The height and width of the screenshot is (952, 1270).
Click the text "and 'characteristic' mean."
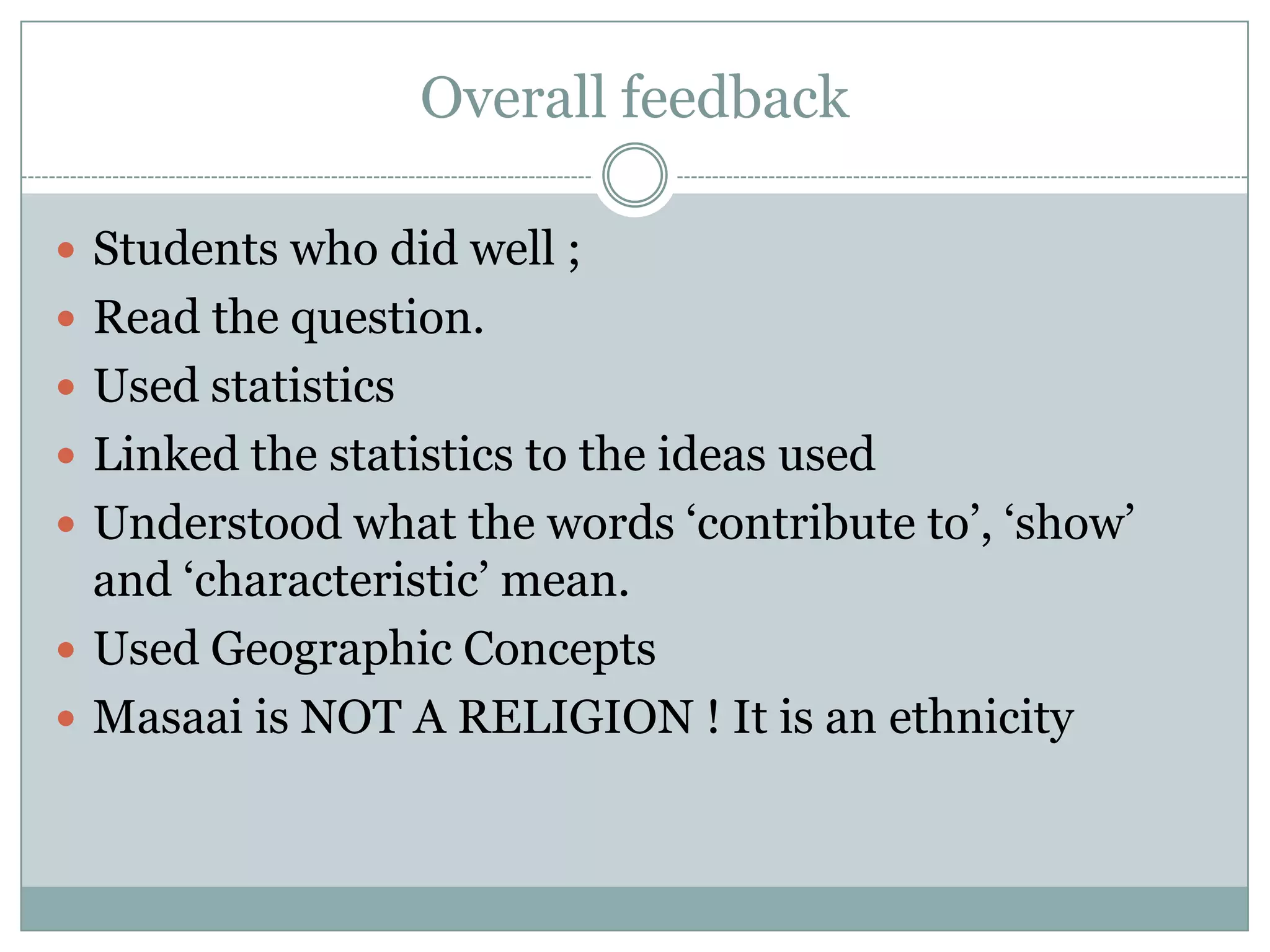(361, 581)
